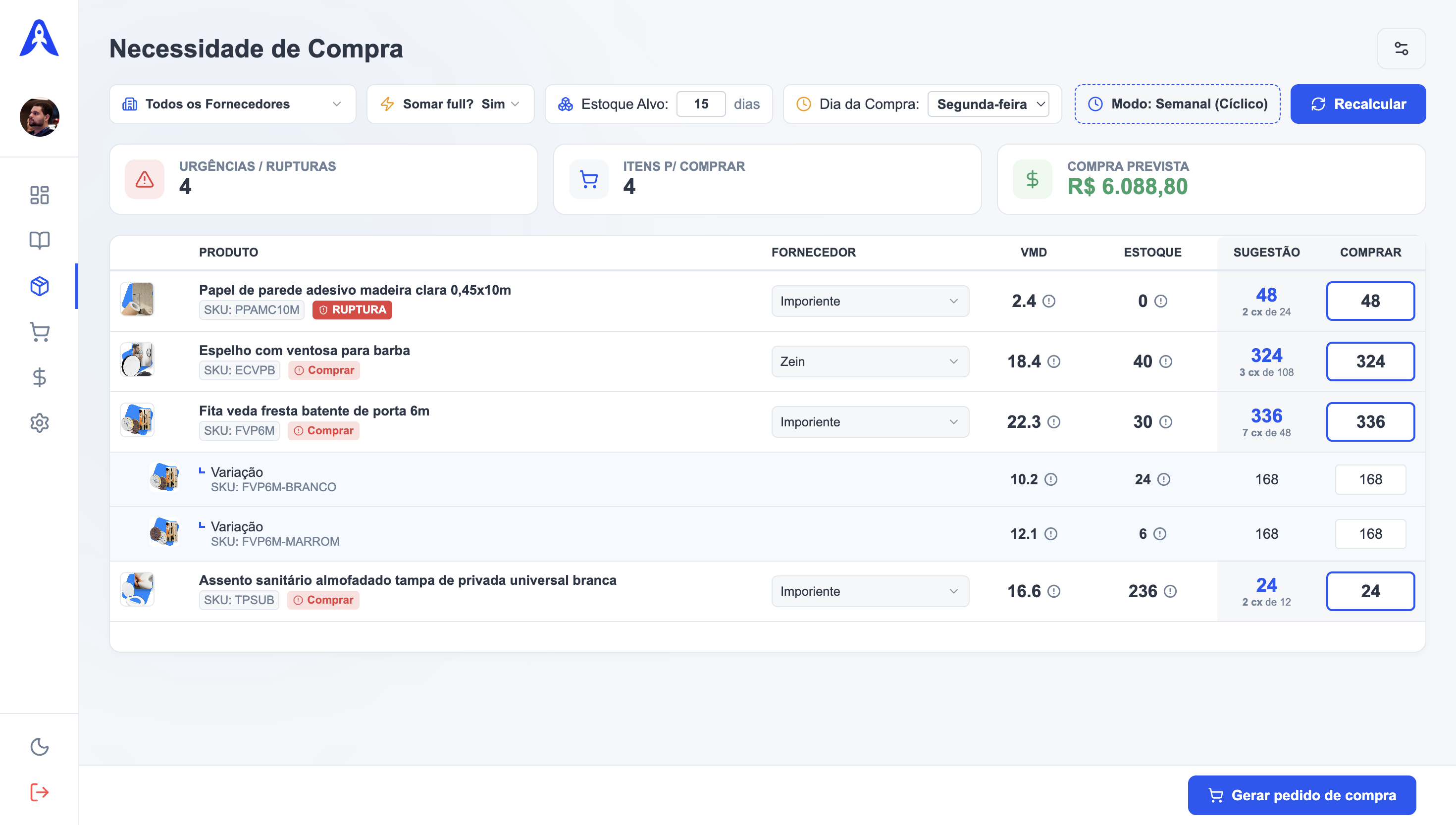Select the box inventory sidebar tab
Screen dimensions: 1456x825
click(39, 286)
